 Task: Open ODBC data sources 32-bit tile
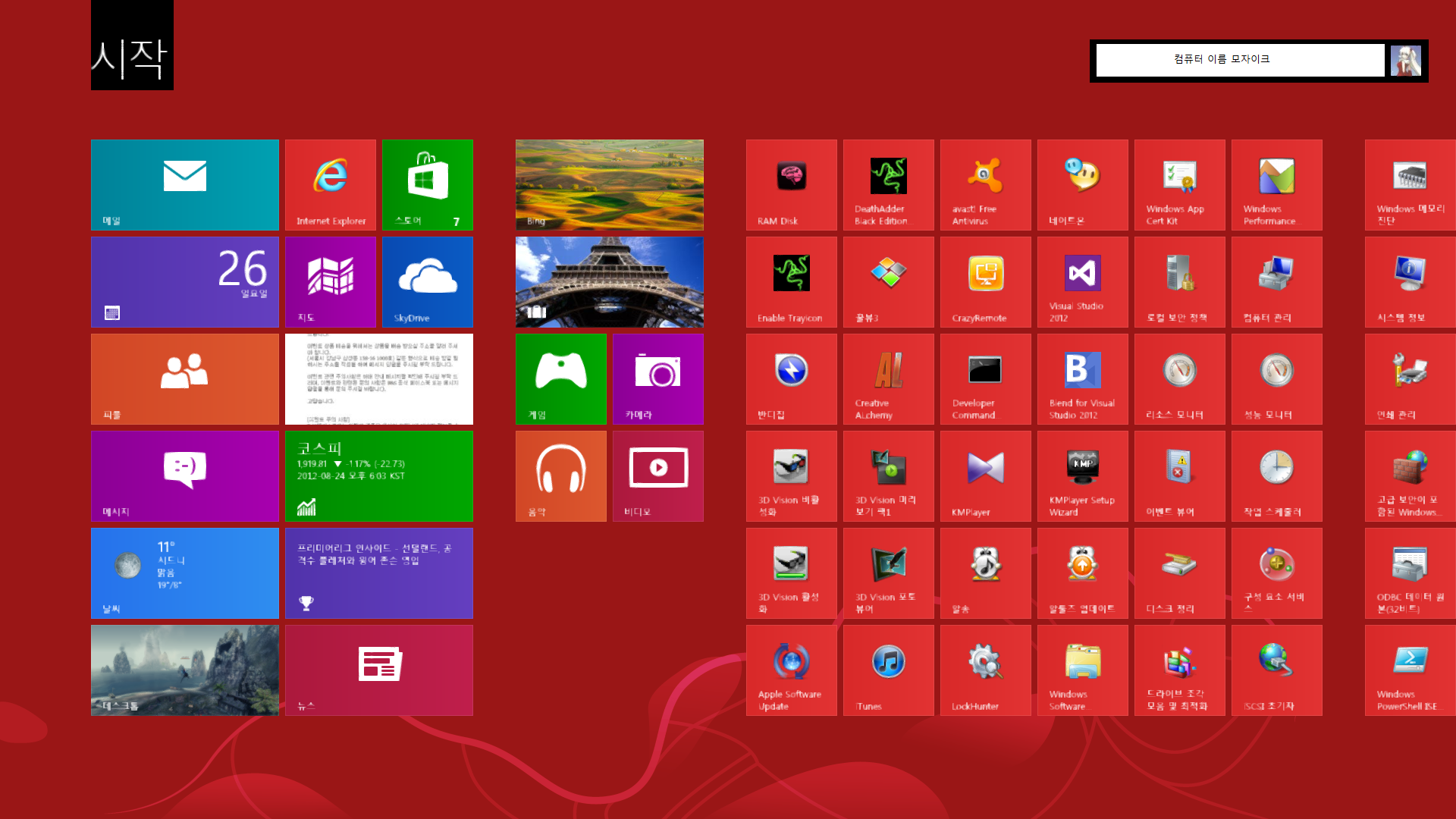coord(1410,573)
